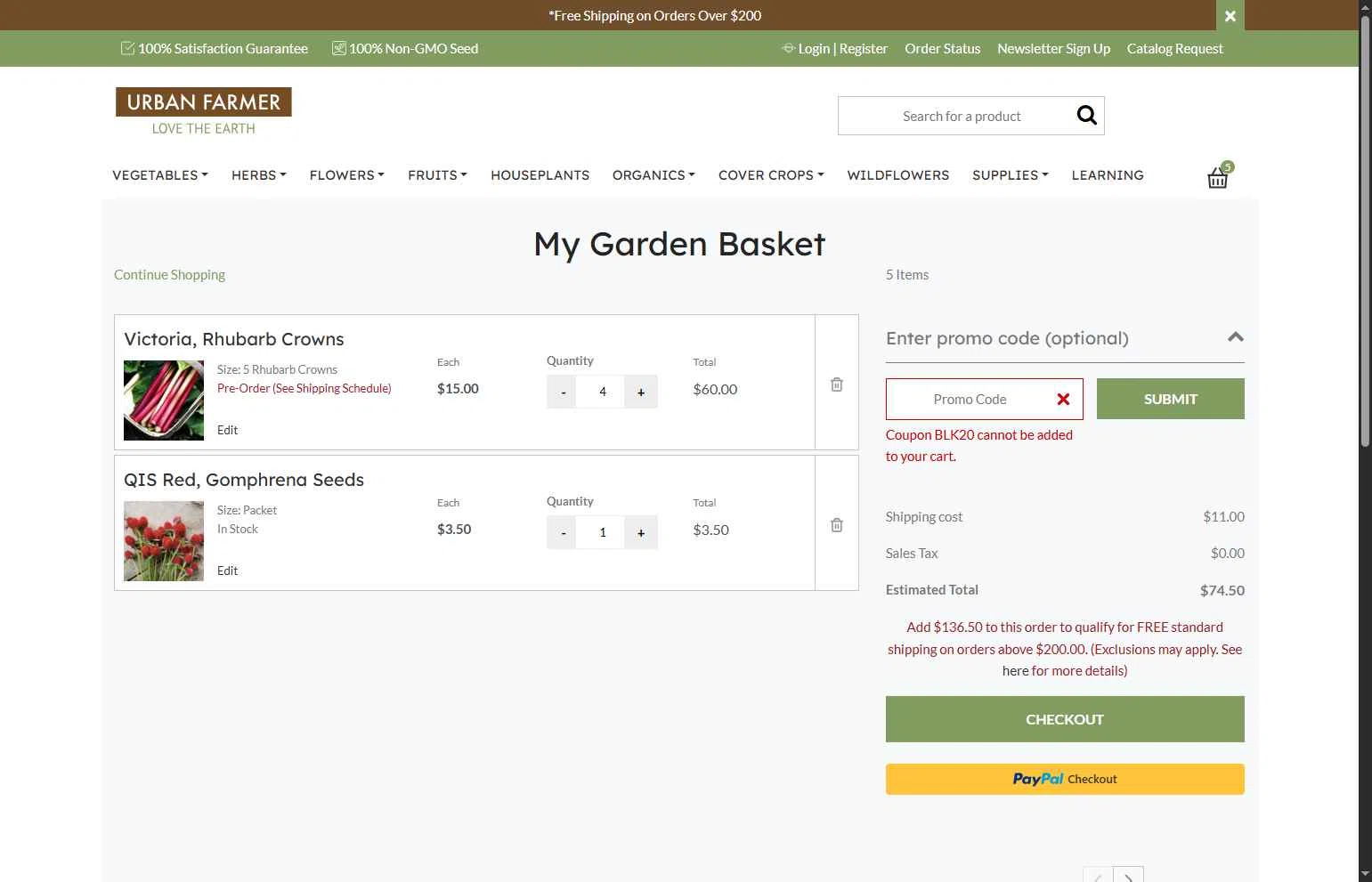Collapse the promo code section

pos(1235,337)
